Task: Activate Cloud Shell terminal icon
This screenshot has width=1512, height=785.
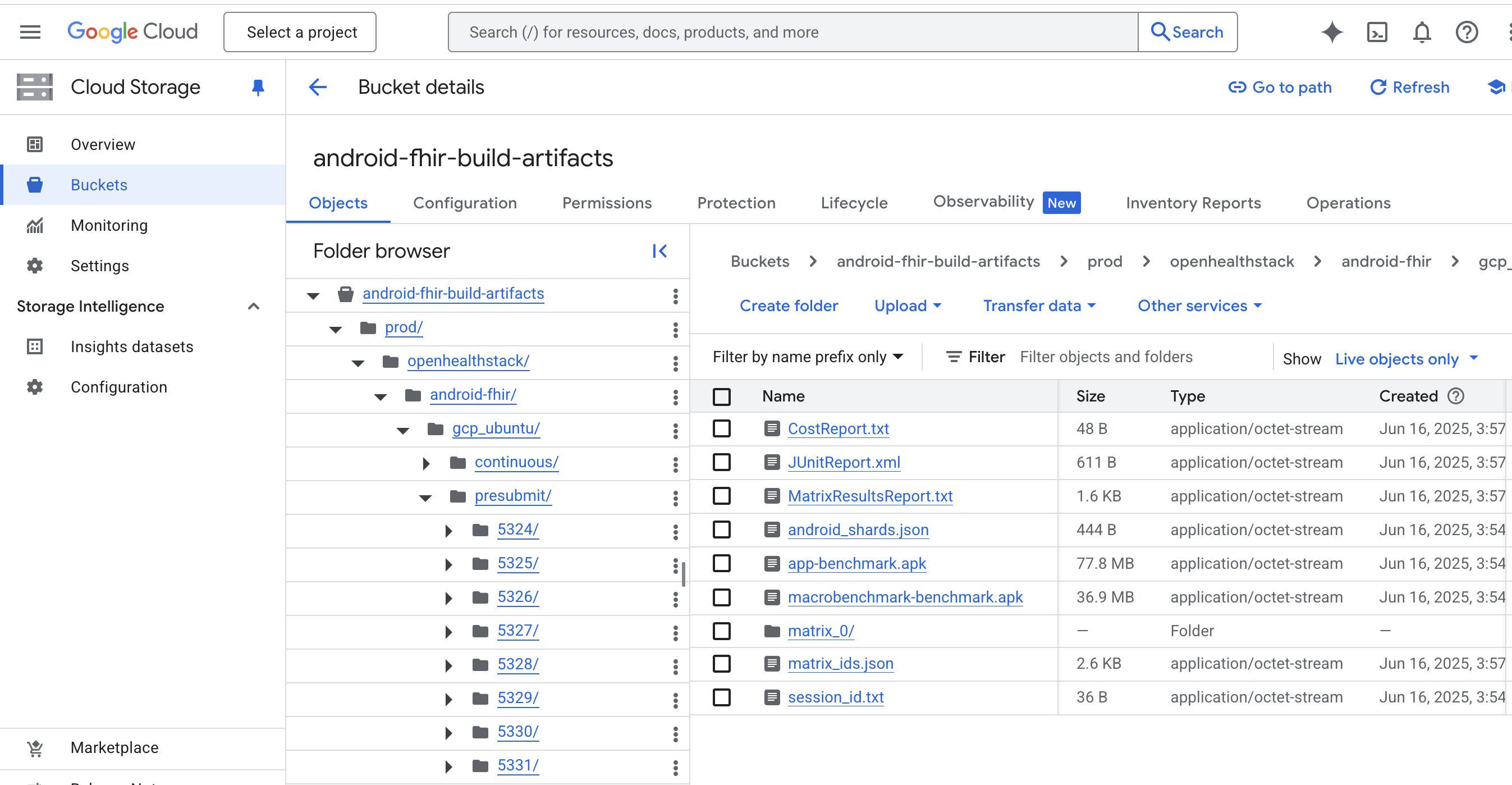Action: (1377, 33)
